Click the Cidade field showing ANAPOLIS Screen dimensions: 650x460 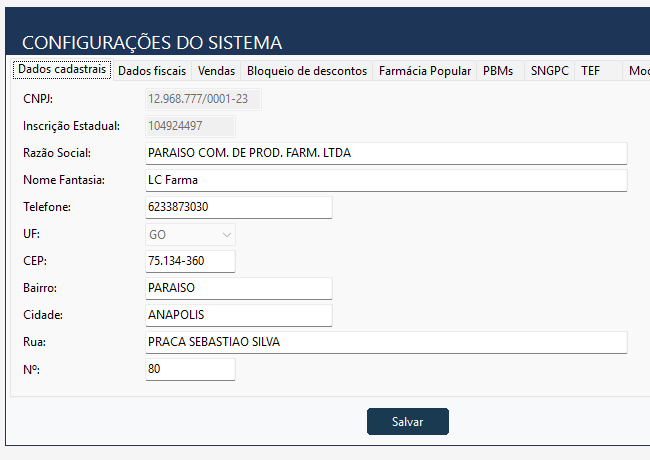tap(239, 315)
